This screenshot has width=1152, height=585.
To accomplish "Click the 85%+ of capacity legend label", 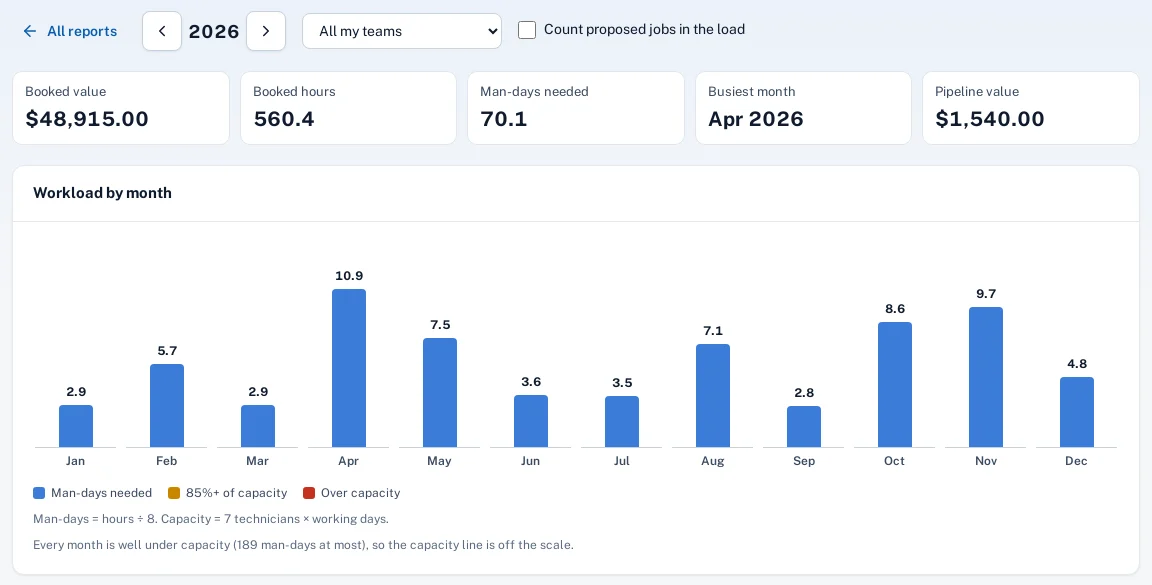I will click(x=237, y=493).
